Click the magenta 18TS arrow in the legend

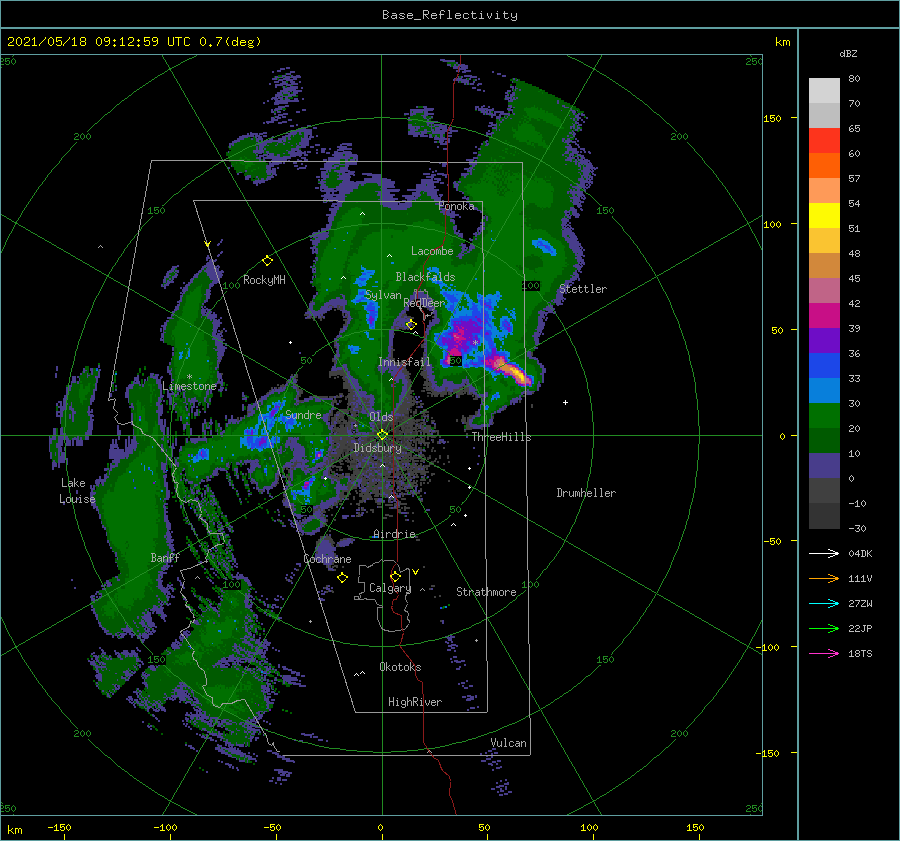(x=824, y=653)
